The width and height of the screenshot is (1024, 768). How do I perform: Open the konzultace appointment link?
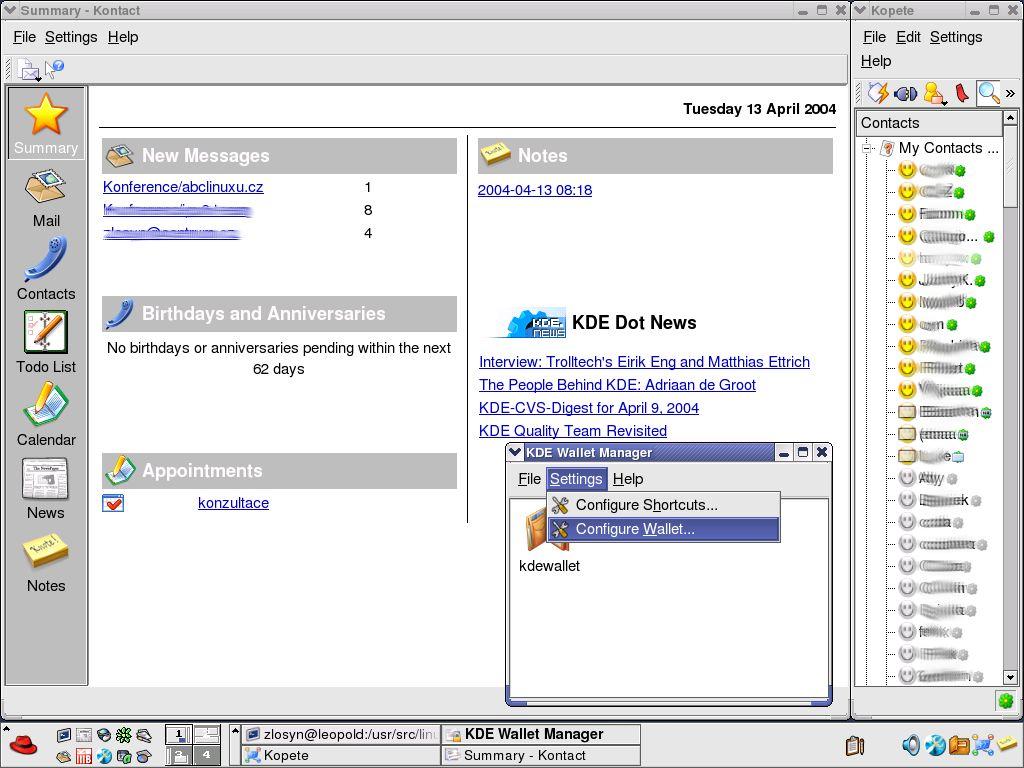click(233, 503)
